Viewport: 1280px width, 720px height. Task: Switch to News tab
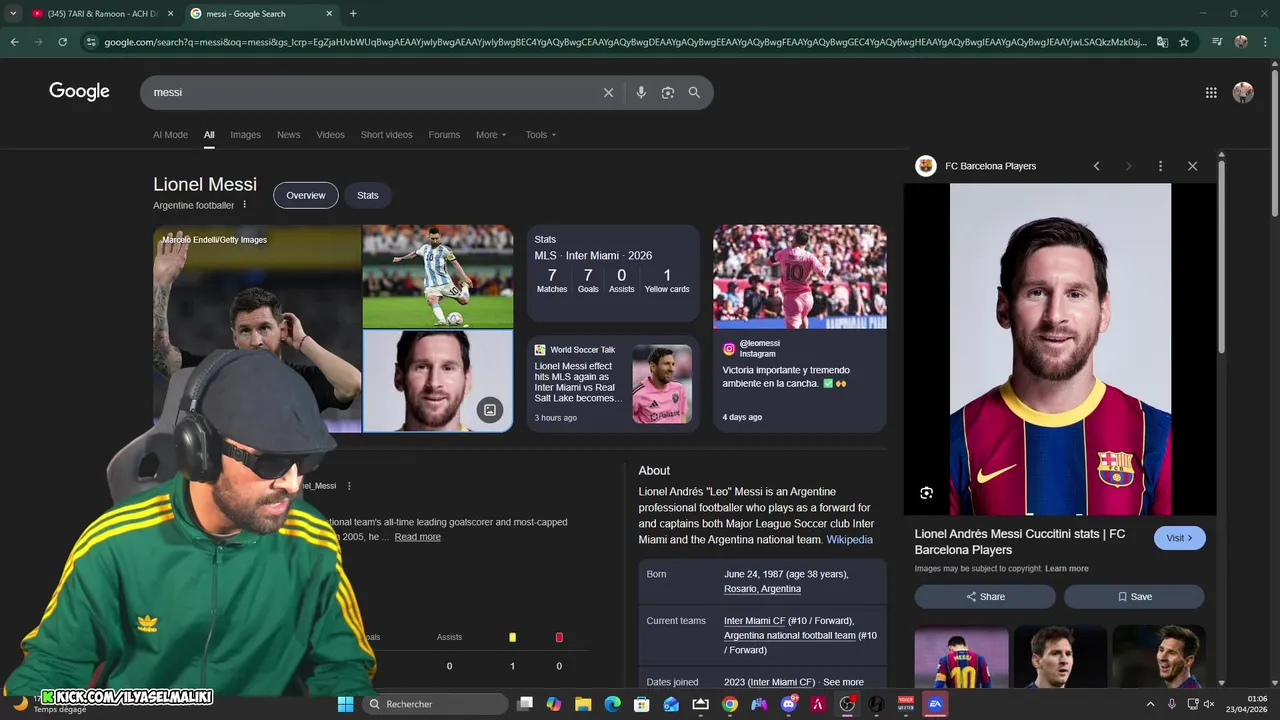click(288, 135)
